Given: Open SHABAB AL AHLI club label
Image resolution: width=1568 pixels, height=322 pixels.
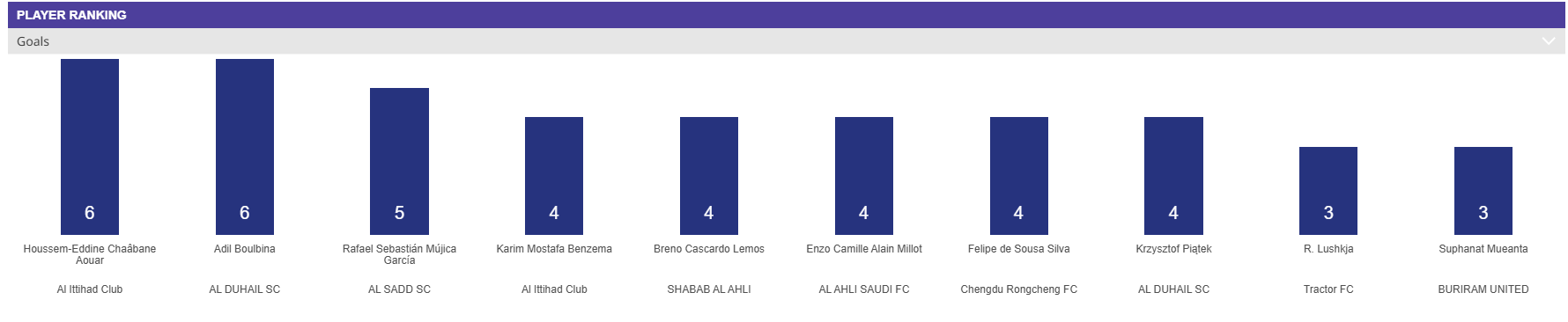Looking at the screenshot, I should coord(709,289).
